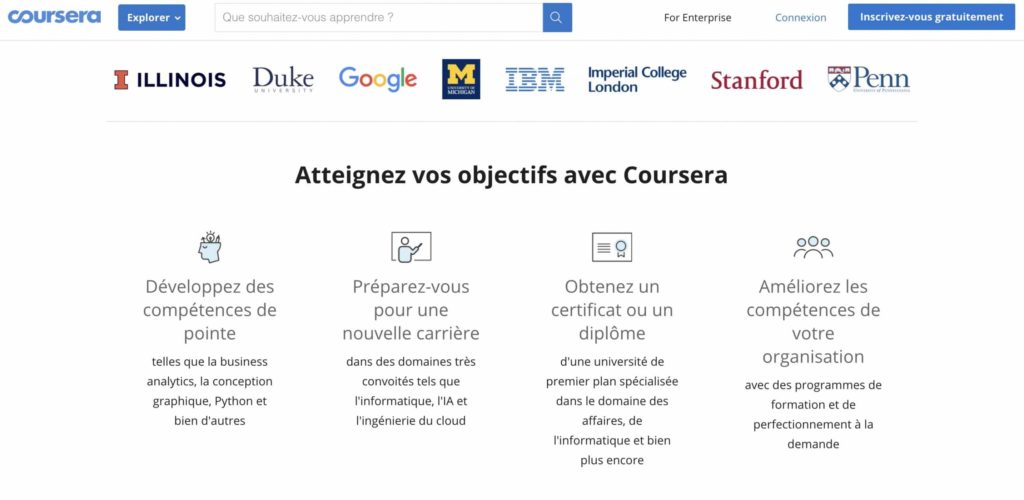Focus the "Que souhaitez-vous apprendre" search field
Screen dimensions: 1024x500
pyautogui.click(x=378, y=17)
